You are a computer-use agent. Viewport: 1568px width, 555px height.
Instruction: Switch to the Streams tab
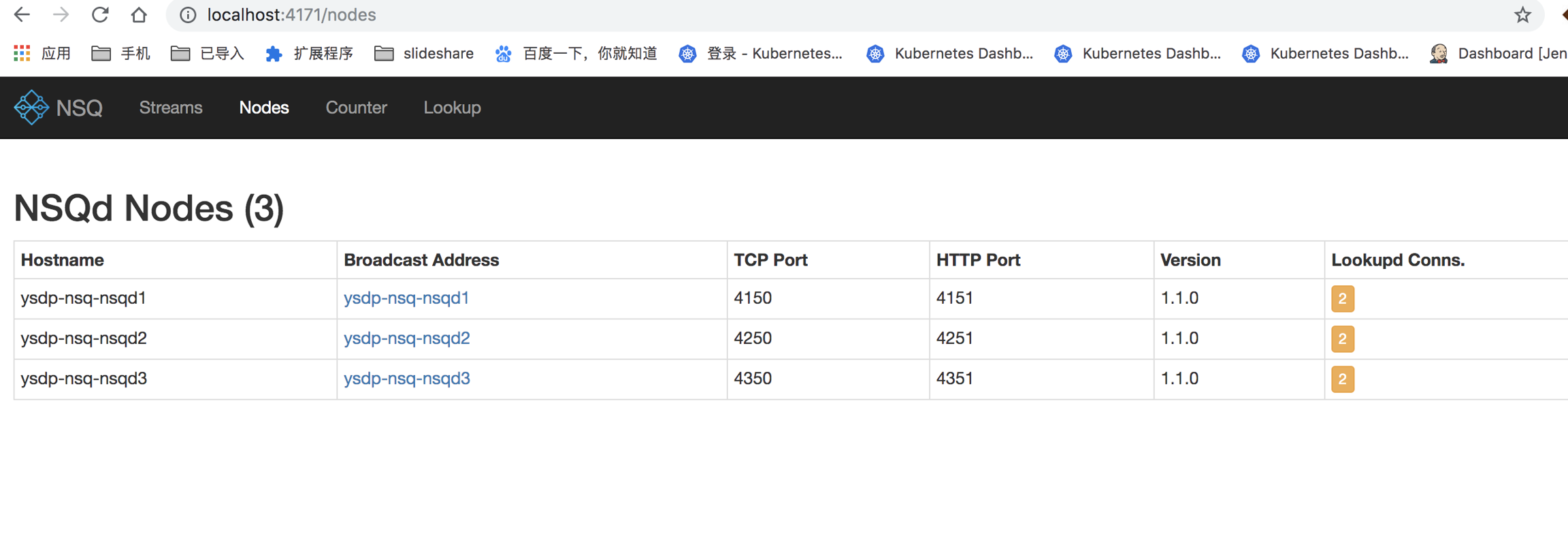[x=171, y=108]
